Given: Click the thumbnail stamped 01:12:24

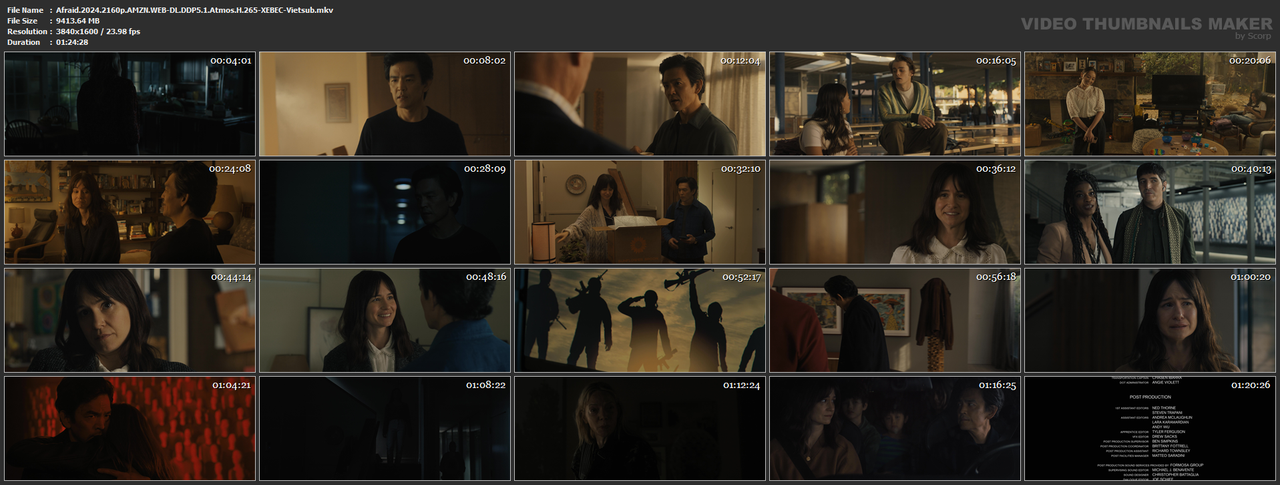Looking at the screenshot, I should 640,428.
